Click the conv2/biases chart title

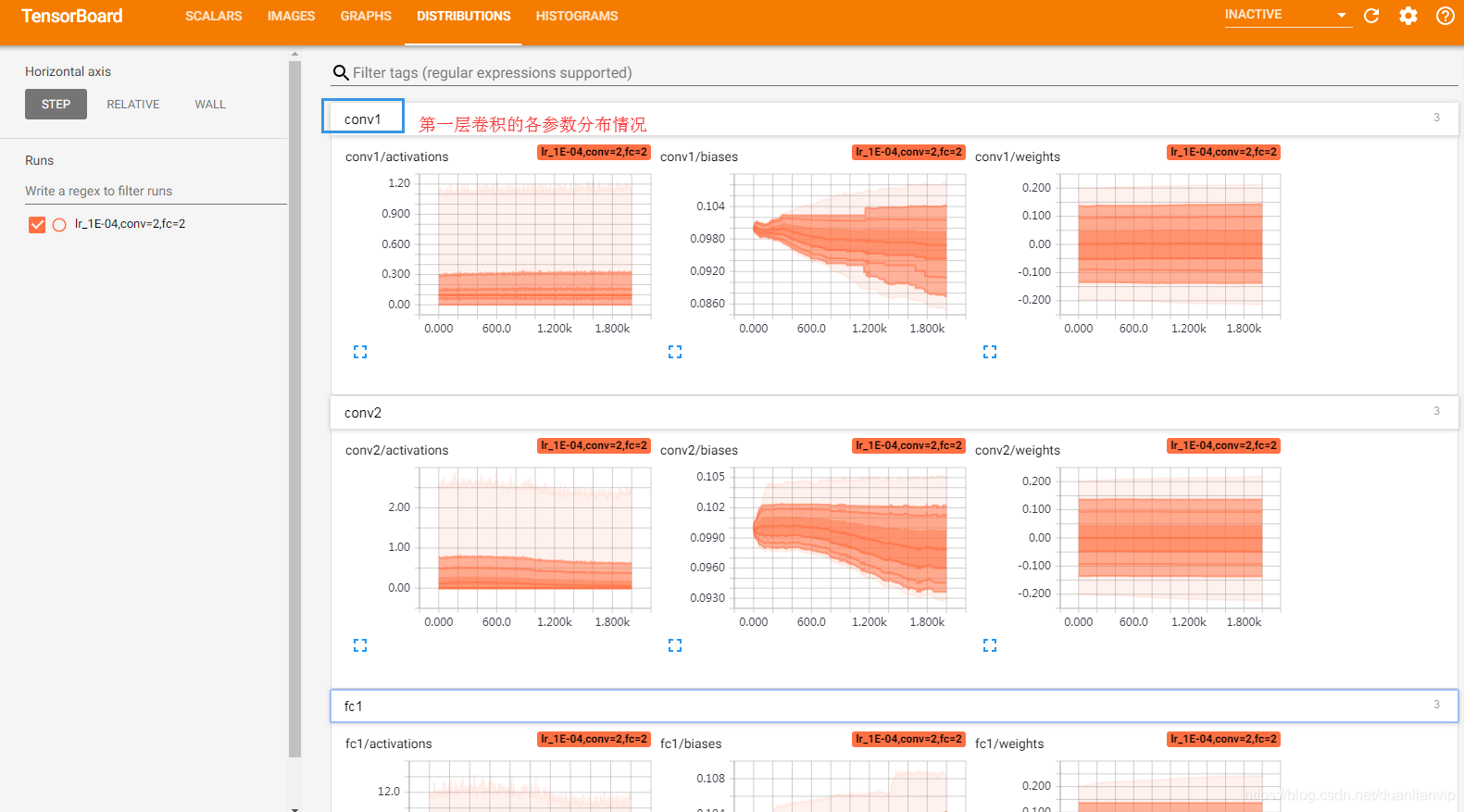click(699, 451)
